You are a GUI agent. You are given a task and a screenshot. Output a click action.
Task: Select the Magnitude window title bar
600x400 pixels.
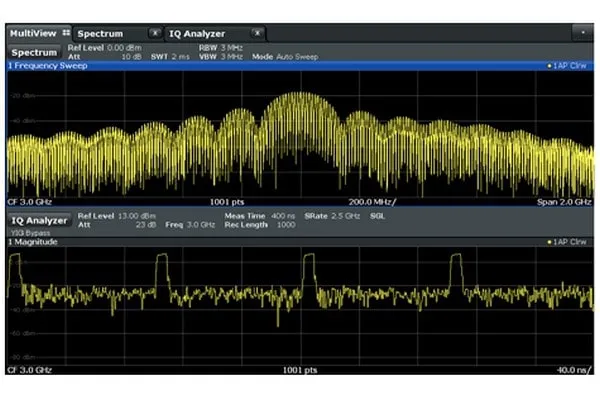coord(200,242)
